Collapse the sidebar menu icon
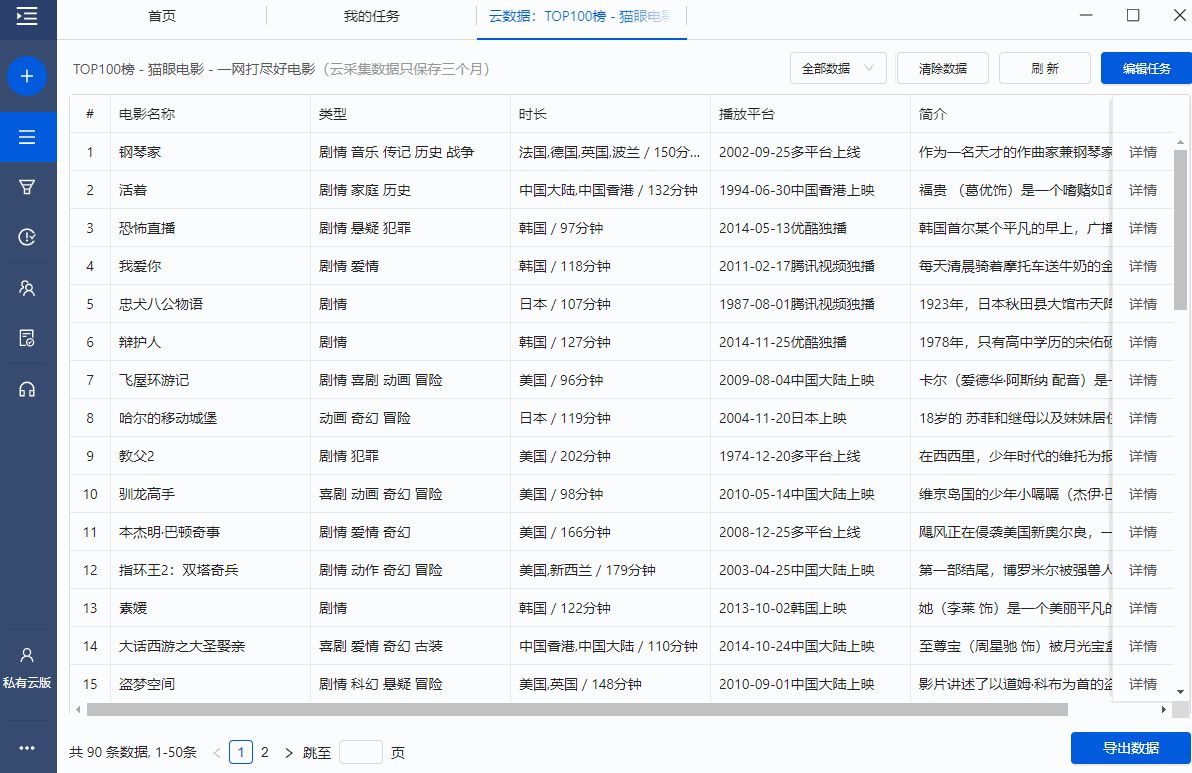Screen dimensions: 1192x773 point(27,16)
